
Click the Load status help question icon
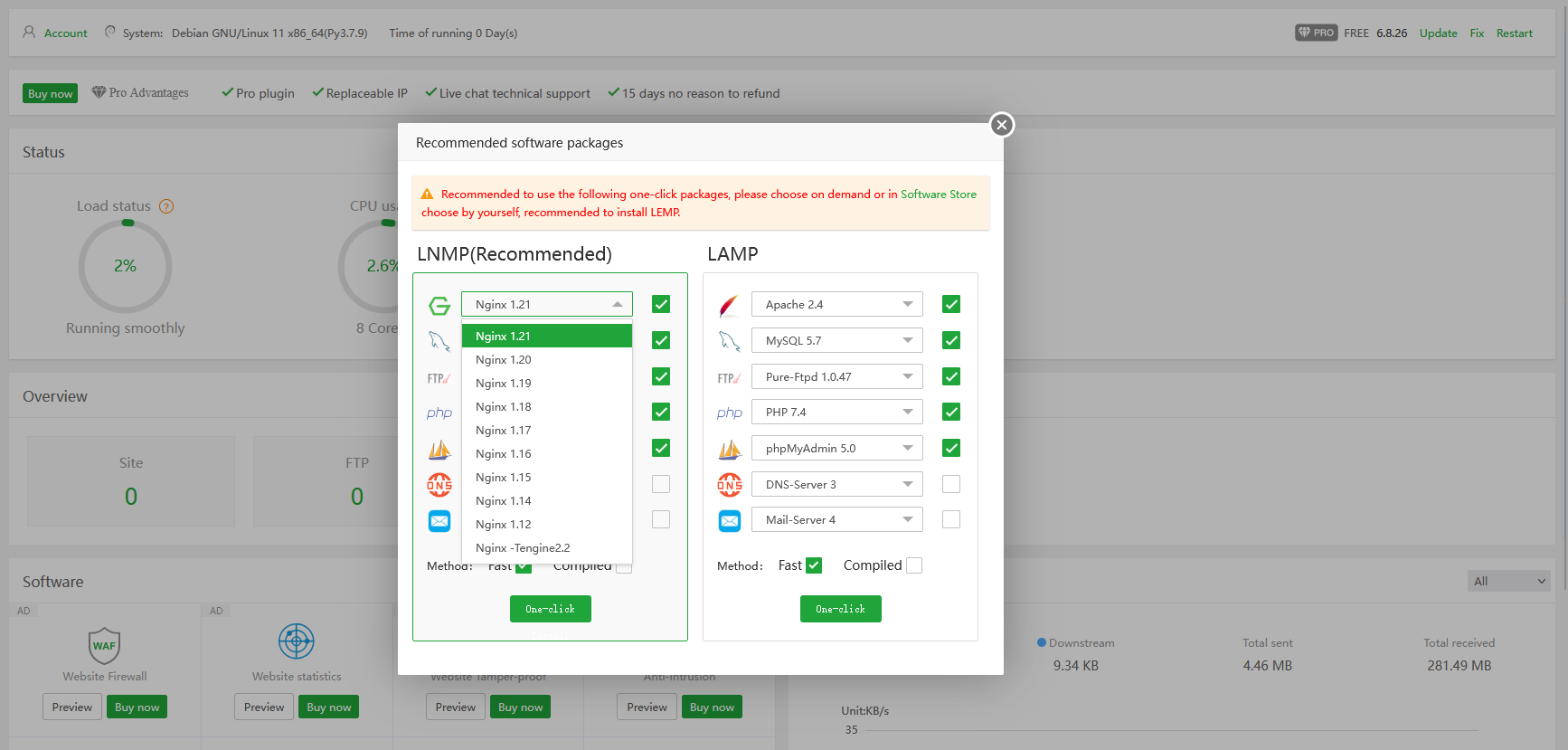(x=166, y=206)
